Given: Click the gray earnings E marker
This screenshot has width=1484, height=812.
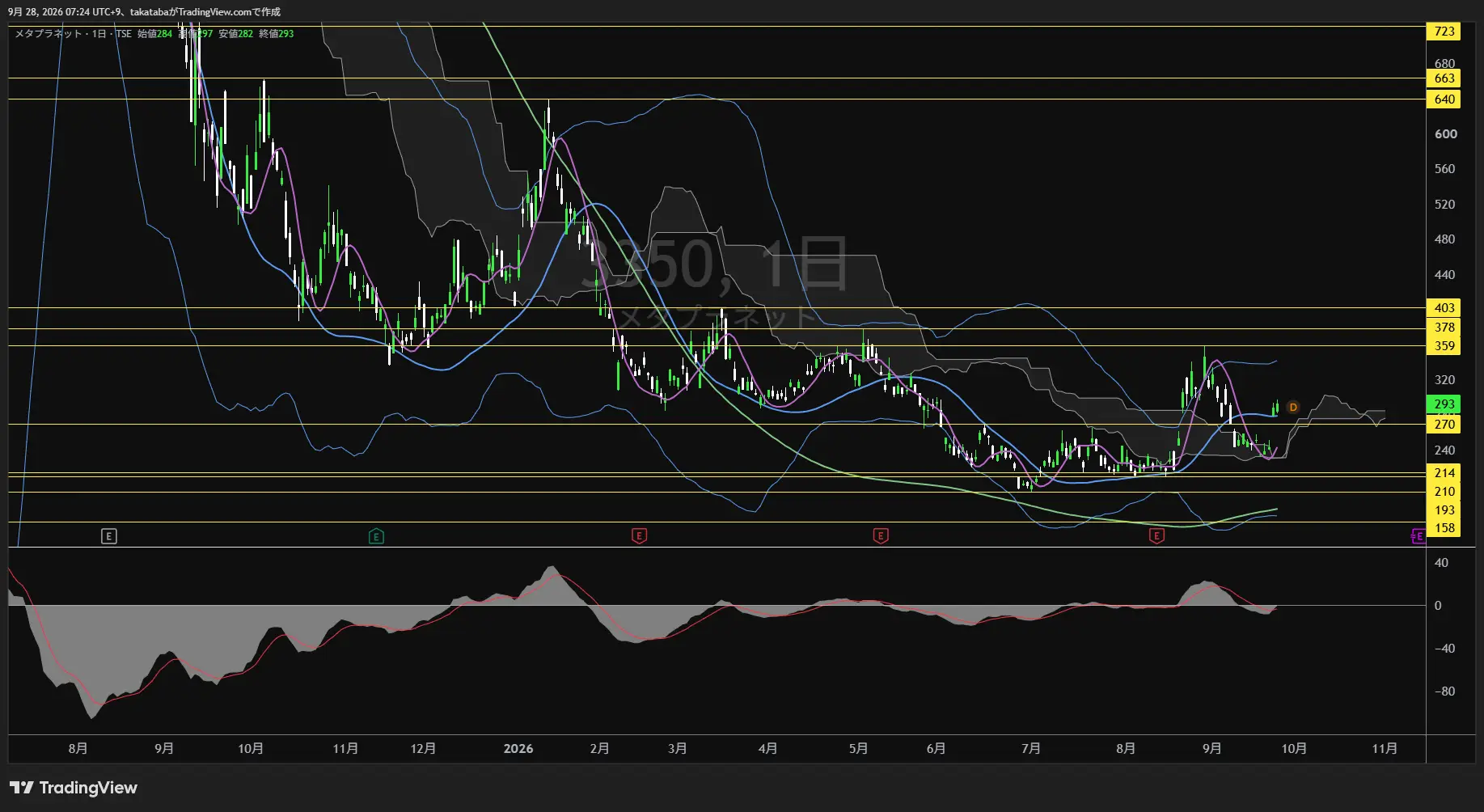Looking at the screenshot, I should [x=109, y=535].
